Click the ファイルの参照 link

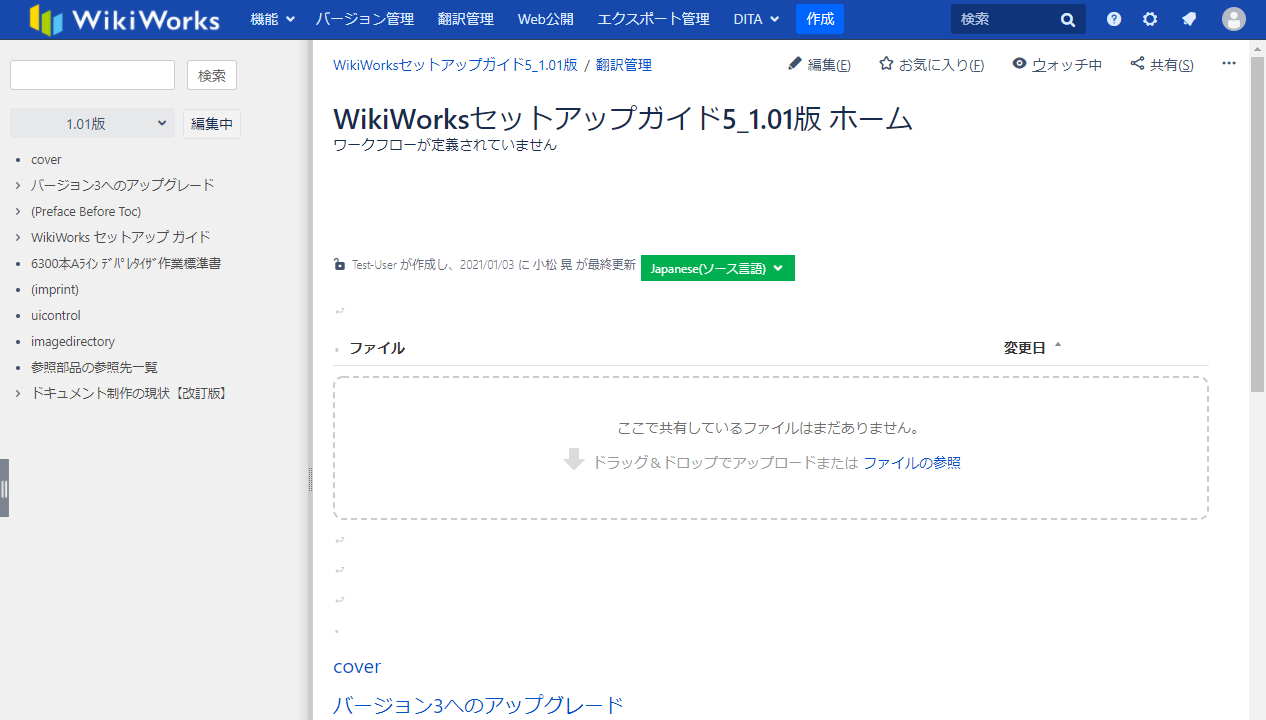[912, 463]
